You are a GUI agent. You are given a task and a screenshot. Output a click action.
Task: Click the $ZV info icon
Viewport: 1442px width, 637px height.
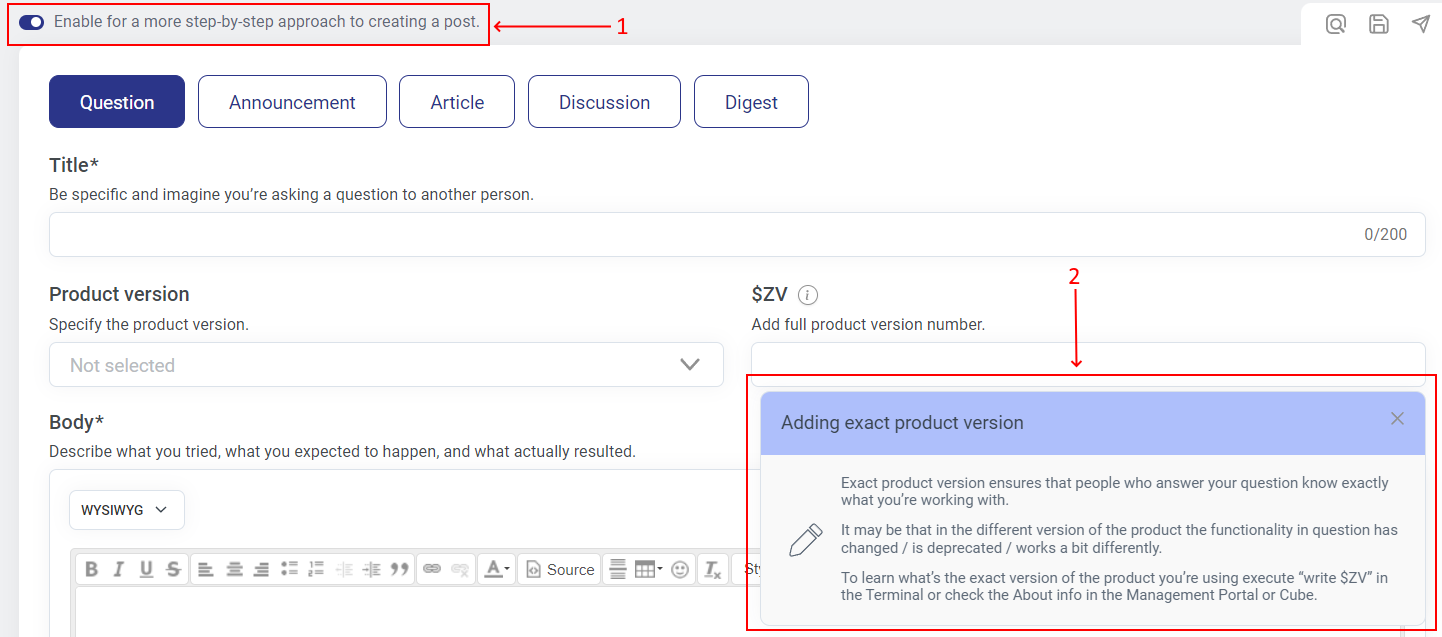coord(808,295)
